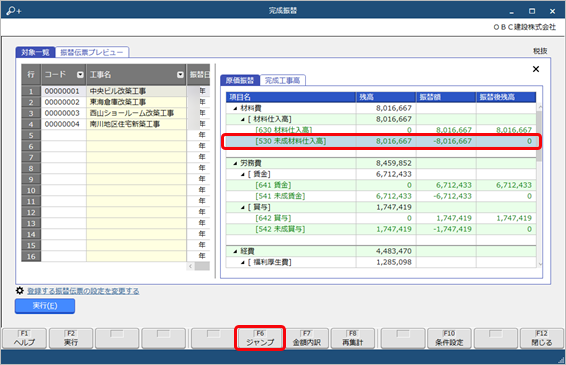Select the [641 賃金] row
This screenshot has width=566, height=365.
pos(381,185)
